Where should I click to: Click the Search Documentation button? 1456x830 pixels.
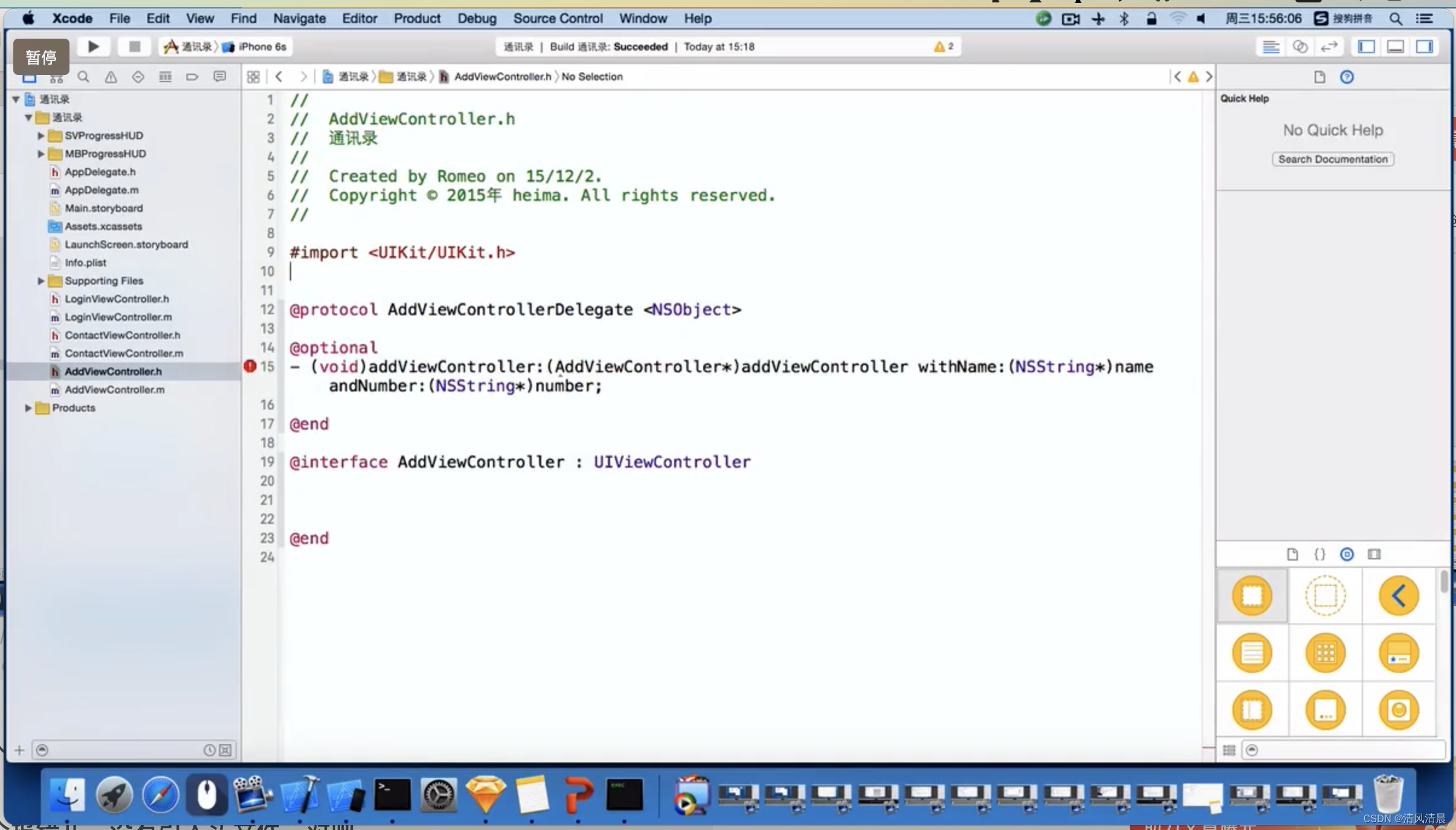pyautogui.click(x=1333, y=159)
